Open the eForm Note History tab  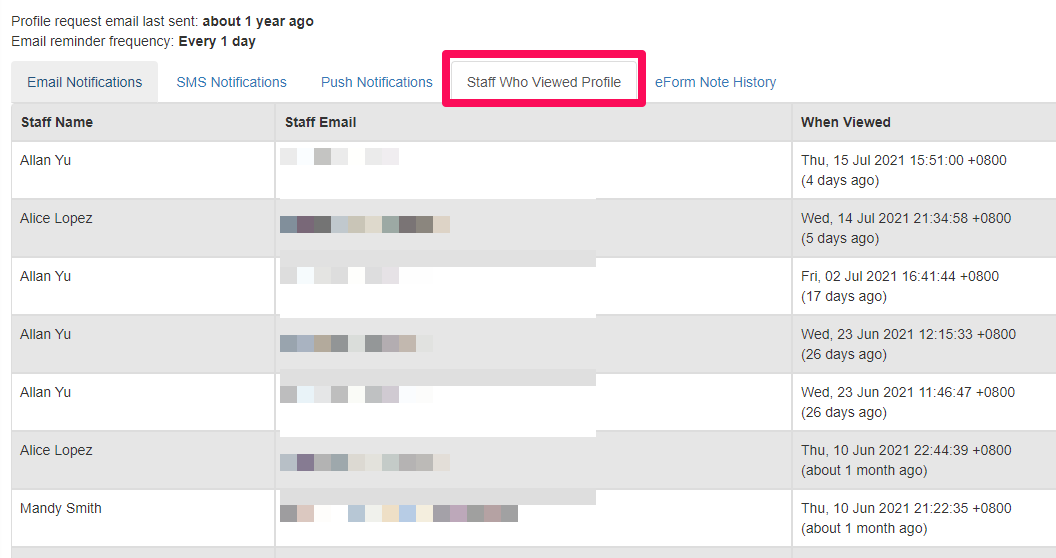coord(715,82)
